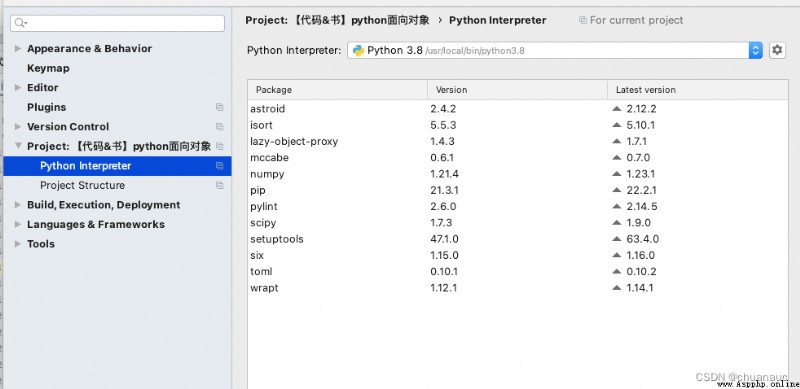Expand the Editor settings node

(18, 87)
